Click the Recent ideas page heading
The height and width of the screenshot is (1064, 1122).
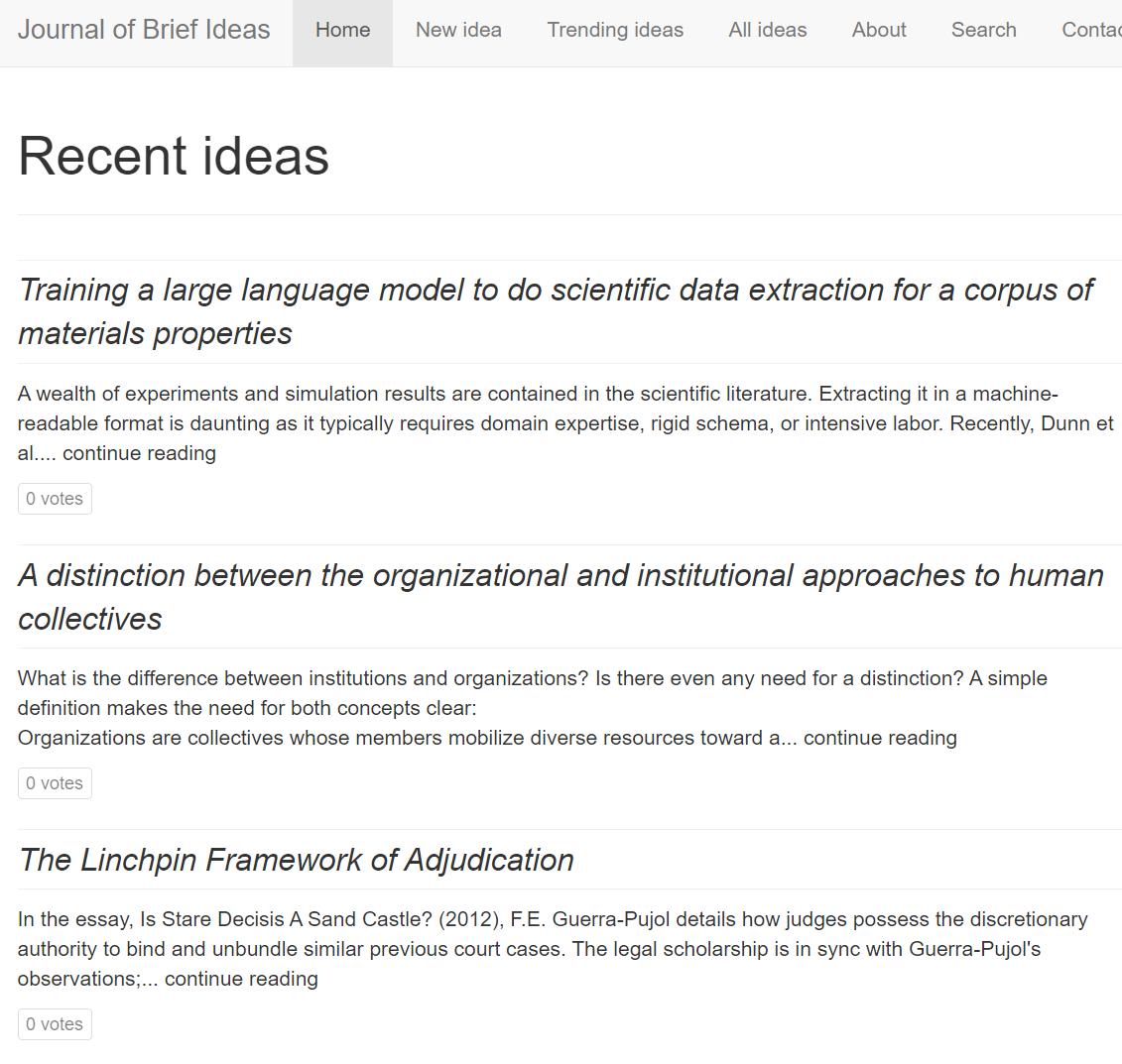[x=174, y=157]
